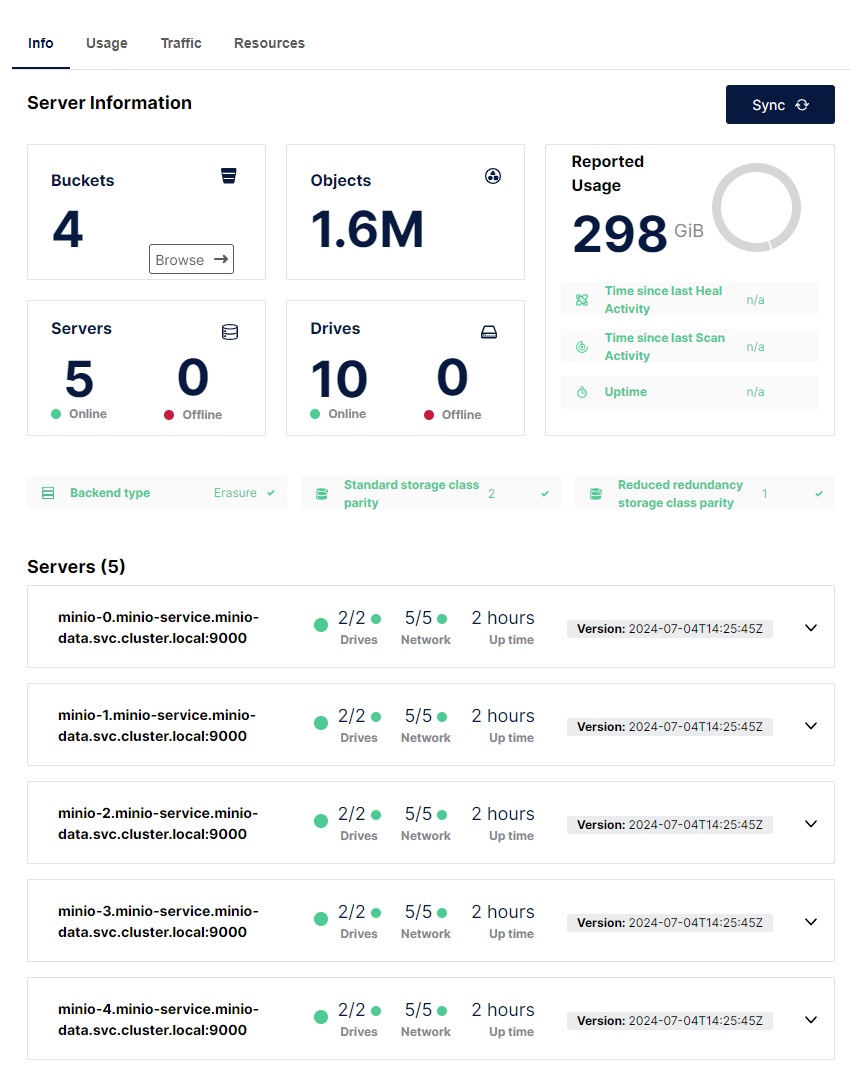This screenshot has height=1077, width=866.
Task: Click the Erasure checkmark icon
Action: [271, 493]
